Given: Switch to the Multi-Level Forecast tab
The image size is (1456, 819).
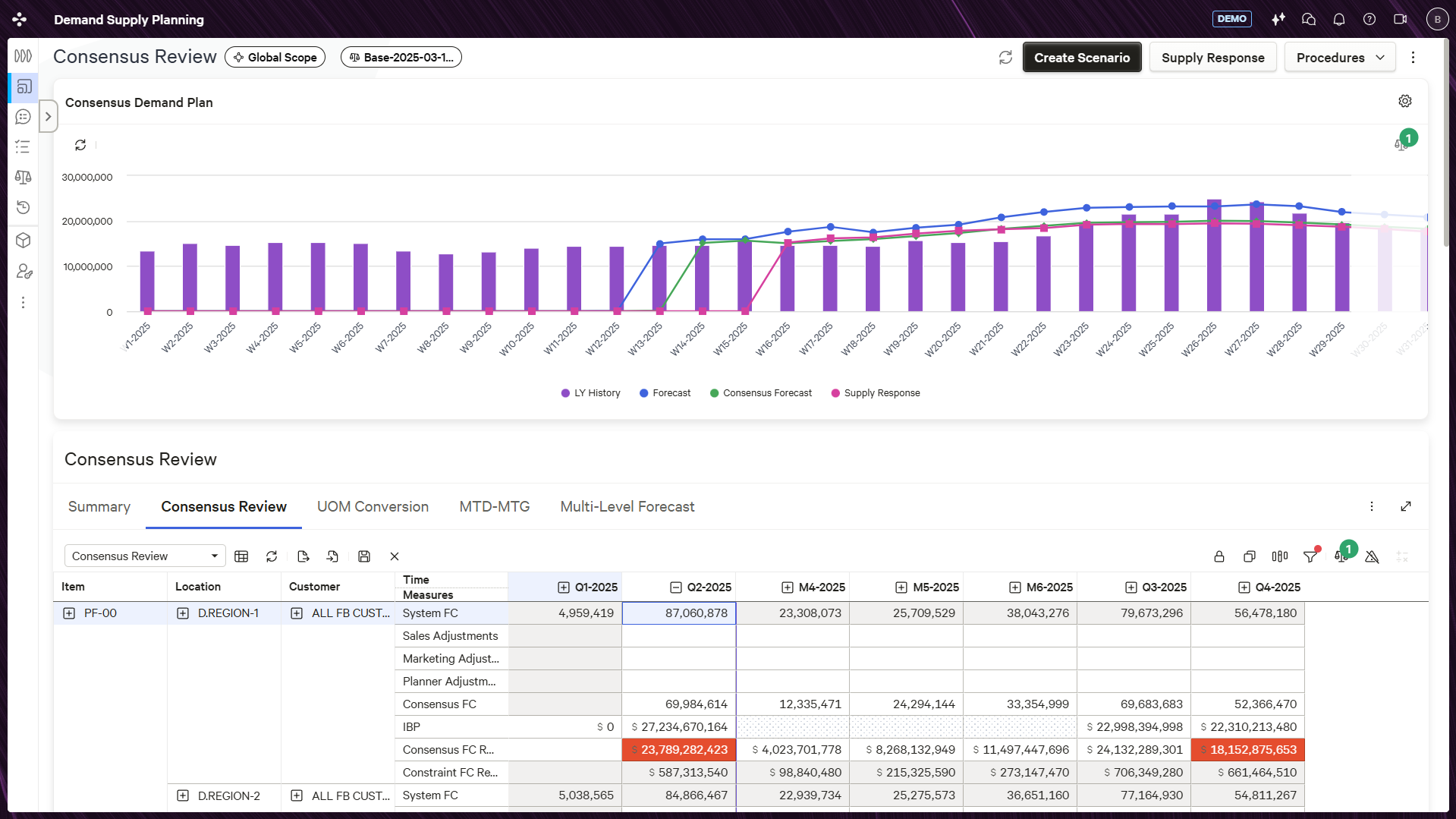Looking at the screenshot, I should point(627,506).
